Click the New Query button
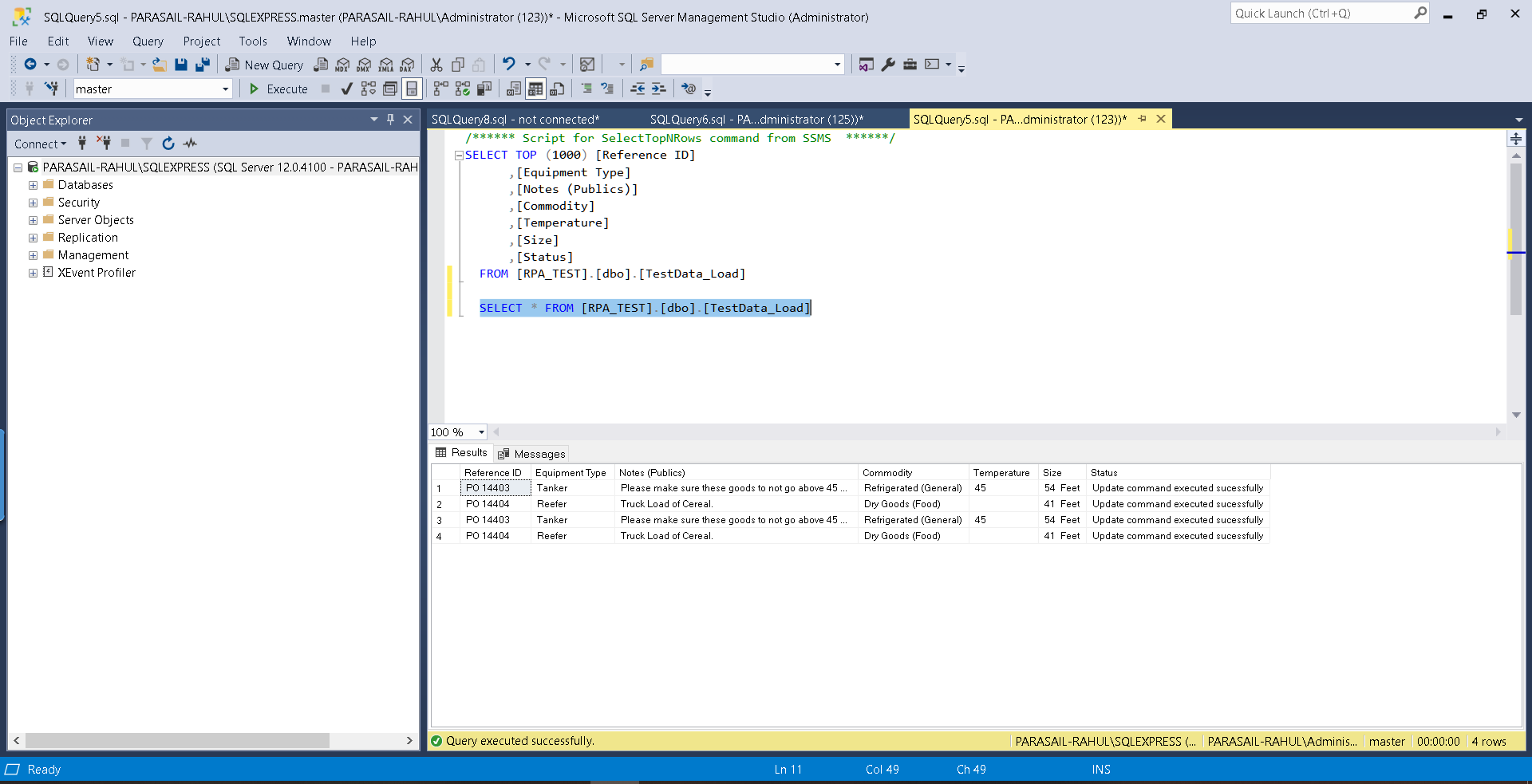The image size is (1532, 784). [265, 65]
